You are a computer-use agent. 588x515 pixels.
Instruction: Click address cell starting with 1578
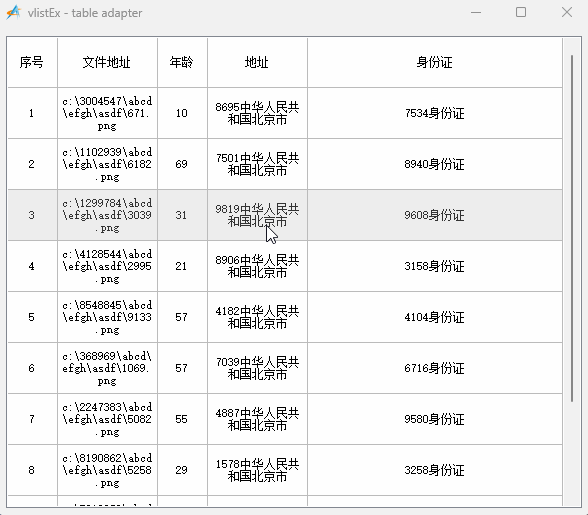257,470
